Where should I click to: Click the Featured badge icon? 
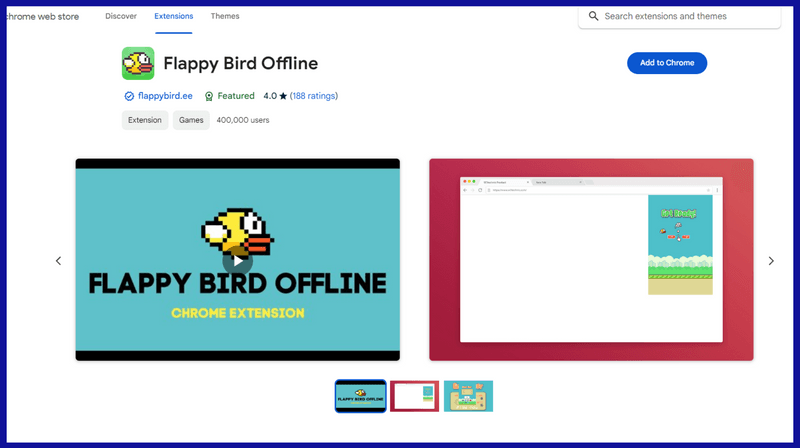tap(209, 96)
